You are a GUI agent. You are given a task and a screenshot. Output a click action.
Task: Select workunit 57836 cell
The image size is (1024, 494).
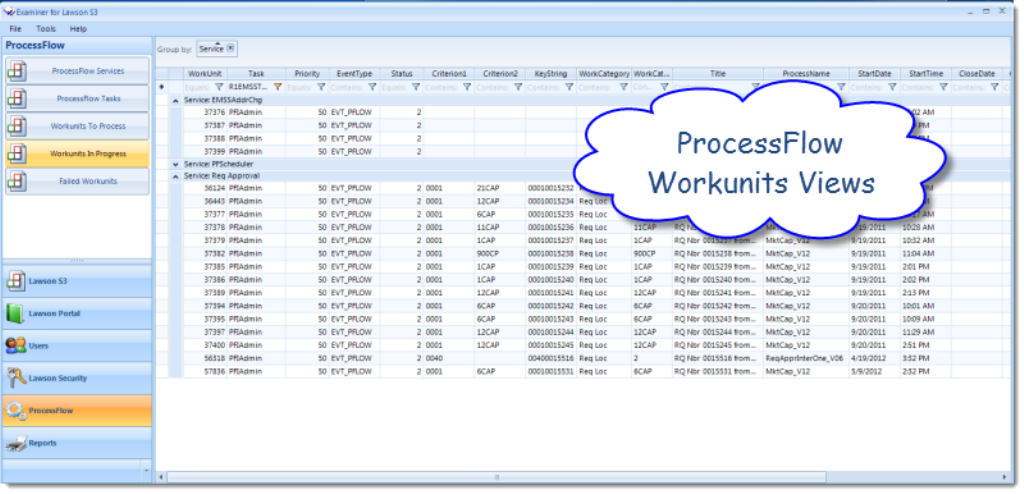[204, 371]
